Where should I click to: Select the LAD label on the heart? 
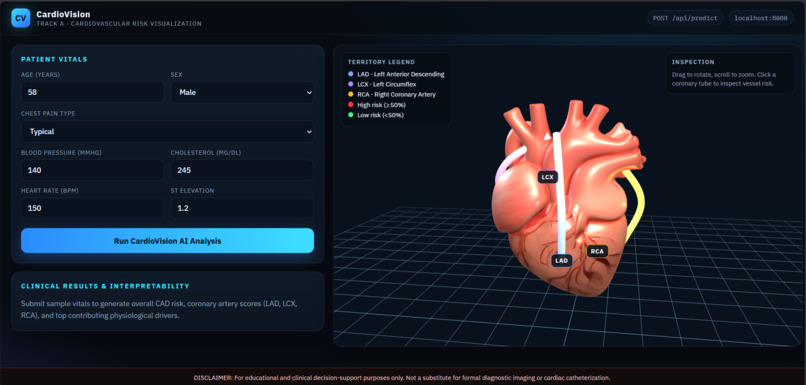click(x=561, y=261)
